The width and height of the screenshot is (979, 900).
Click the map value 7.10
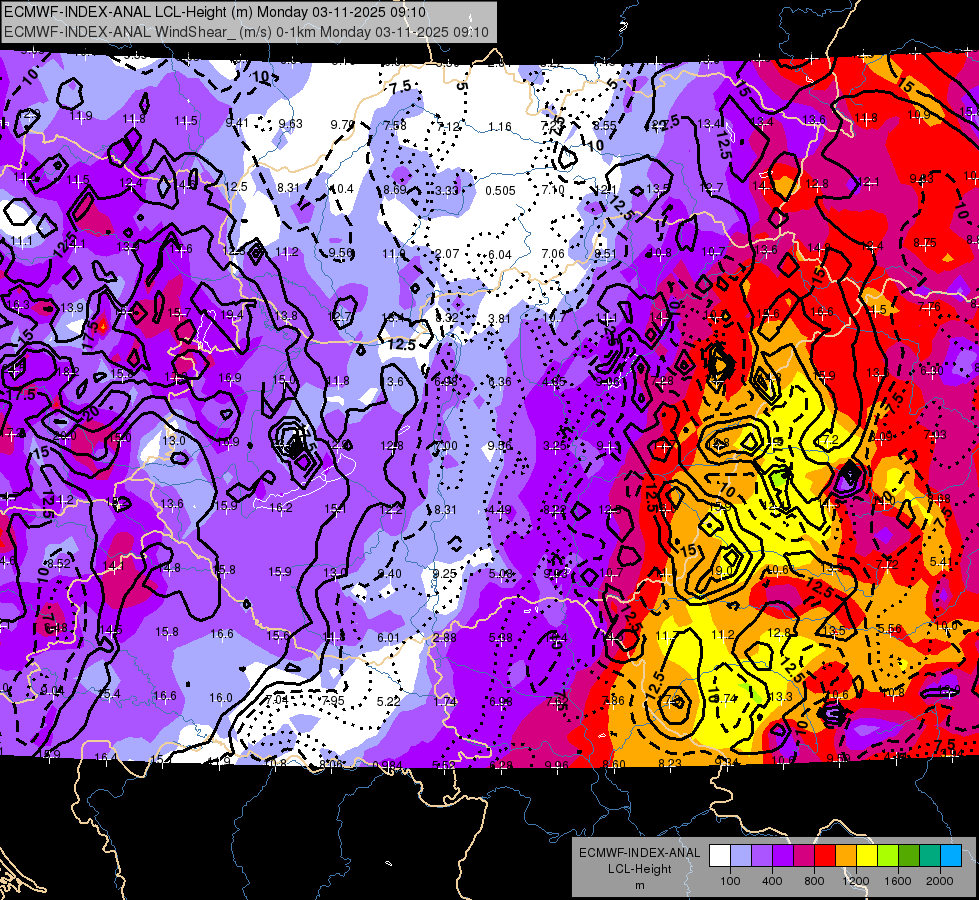pos(553,189)
